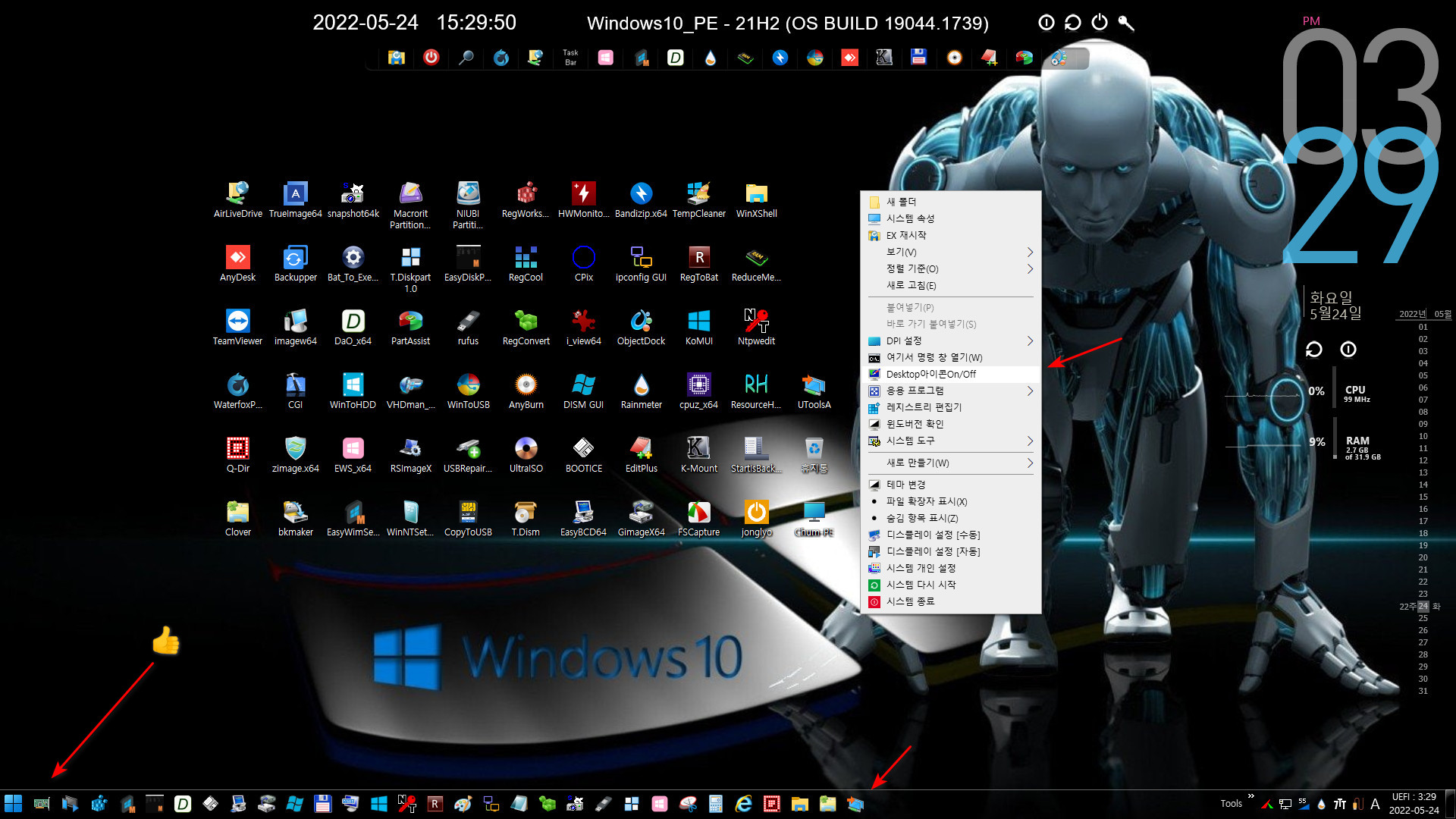This screenshot has height=819, width=1456.
Task: Launch snapshot64k from the desktop
Action: click(353, 199)
